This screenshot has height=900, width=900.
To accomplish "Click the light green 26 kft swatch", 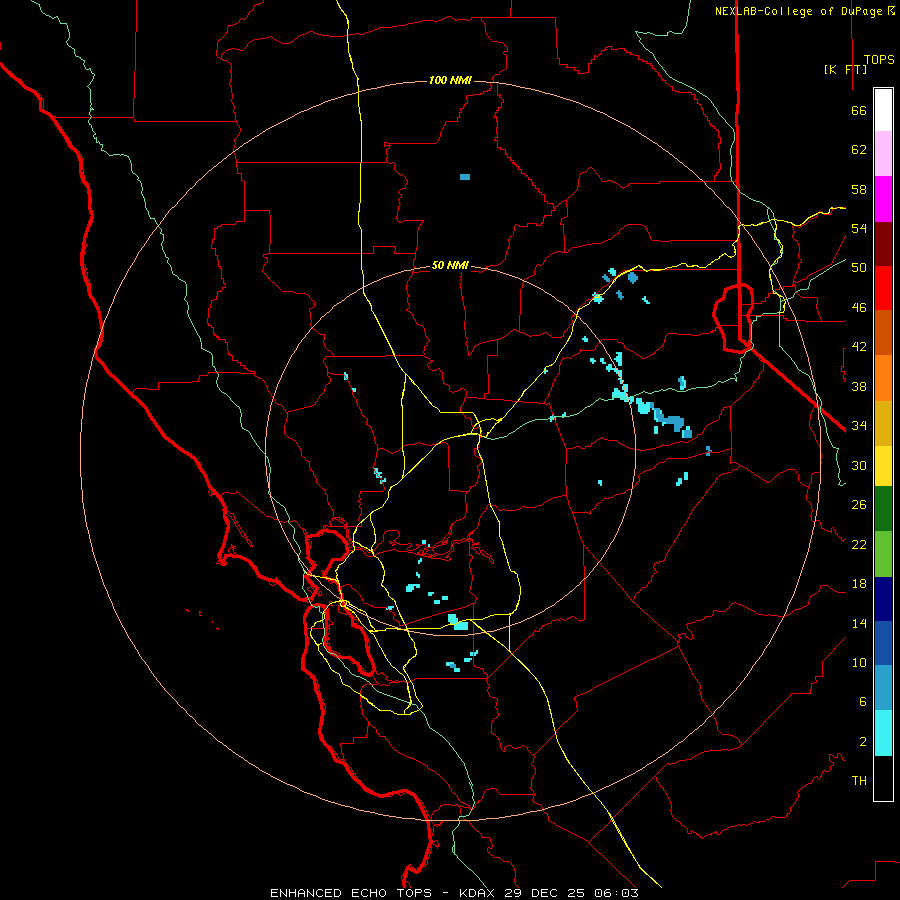I will 883,554.
